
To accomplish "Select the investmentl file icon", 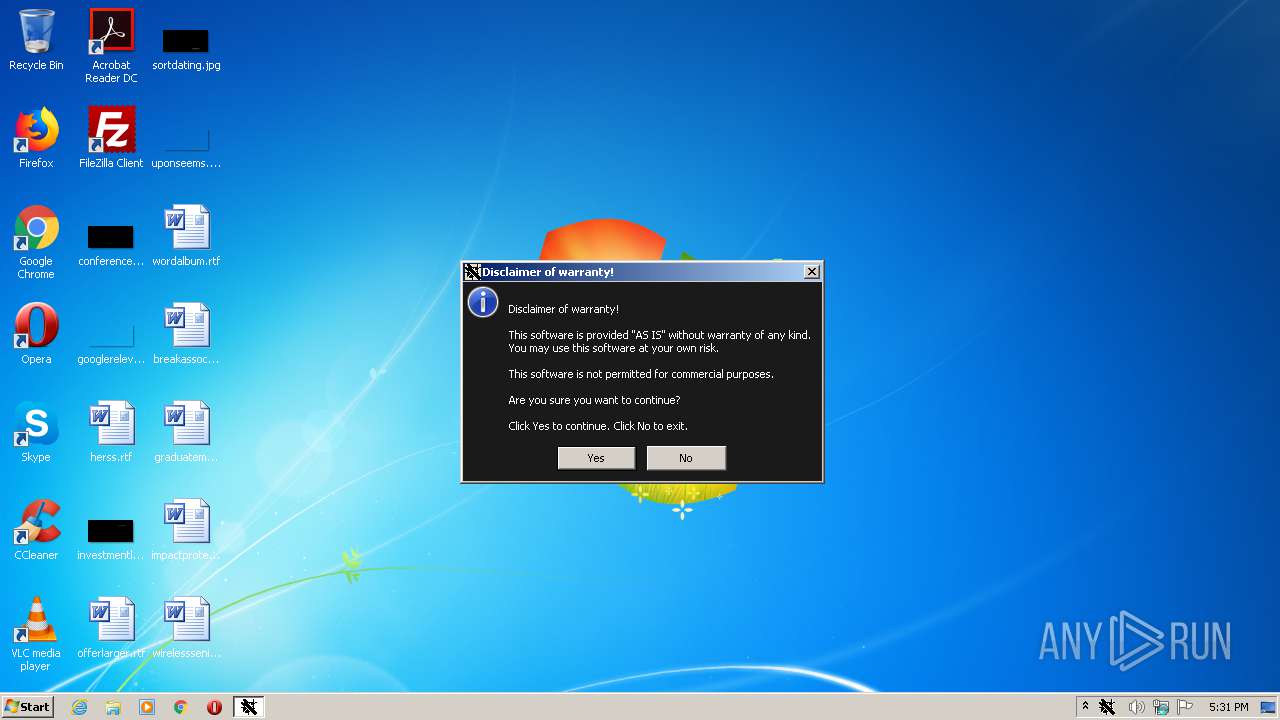I will pyautogui.click(x=111, y=537).
